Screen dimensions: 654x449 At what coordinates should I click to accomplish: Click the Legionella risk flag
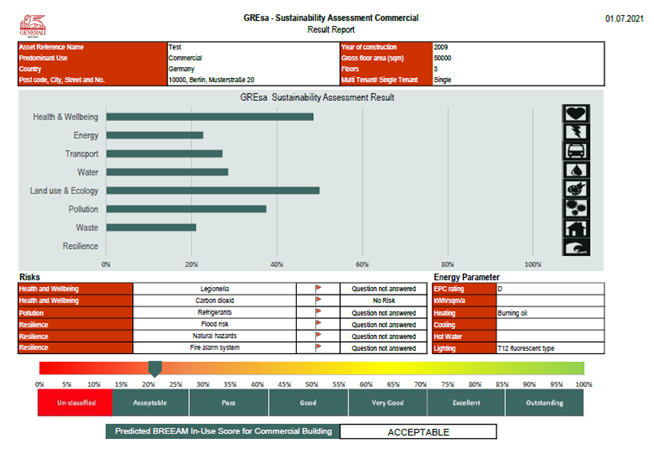tap(318, 288)
